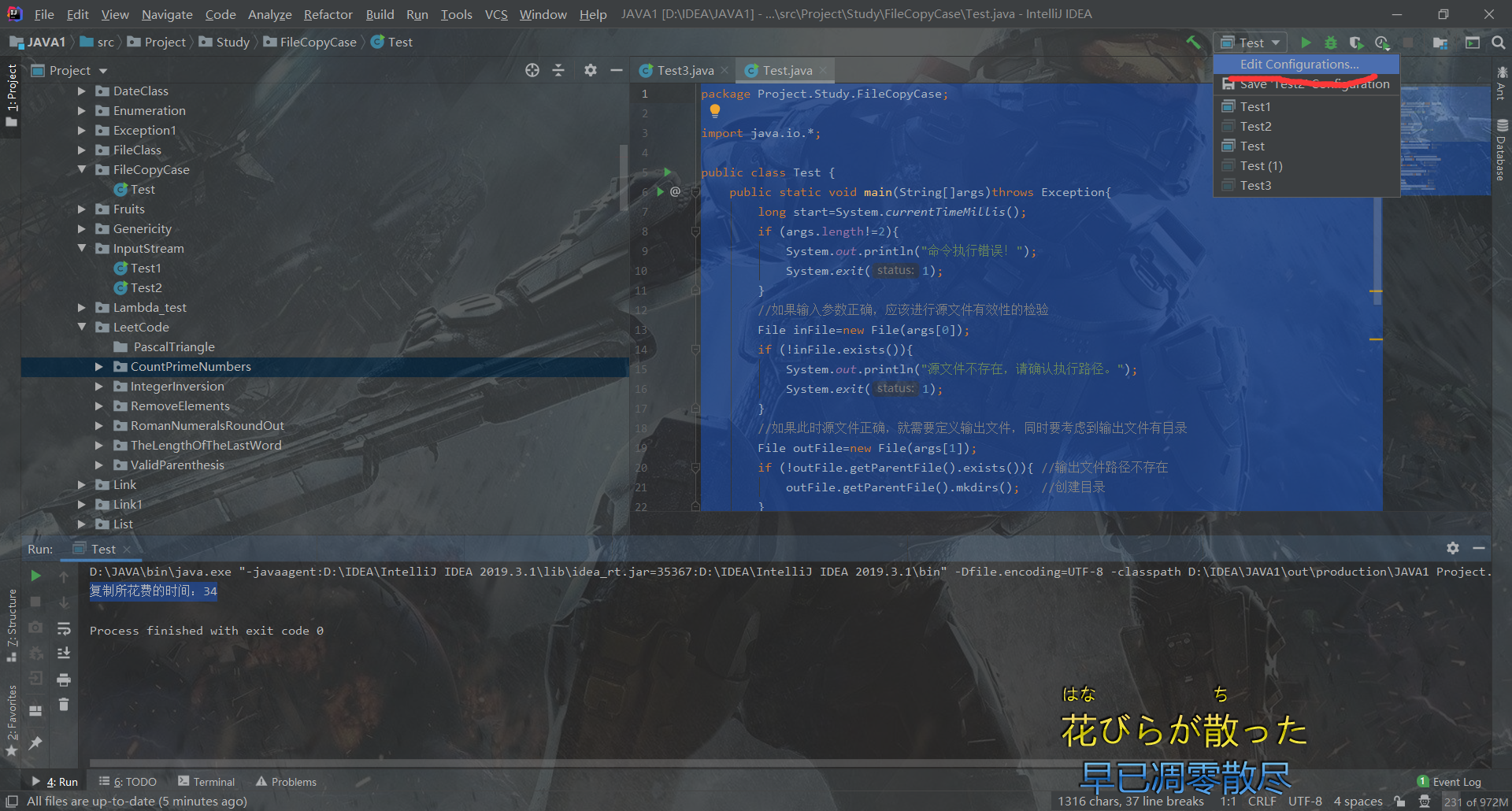Open the Refactor menu
Image resolution: width=1512 pixels, height=811 pixels.
point(328,14)
